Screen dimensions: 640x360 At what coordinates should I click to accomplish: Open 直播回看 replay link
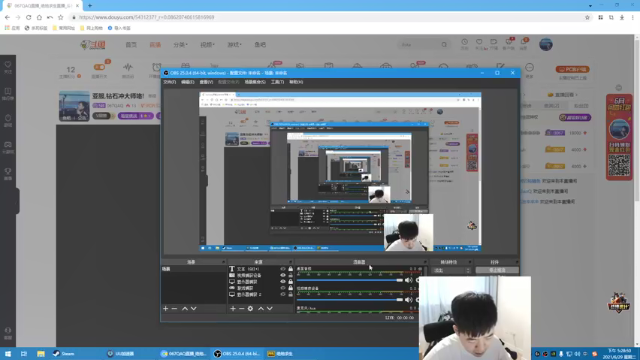(x=562, y=95)
